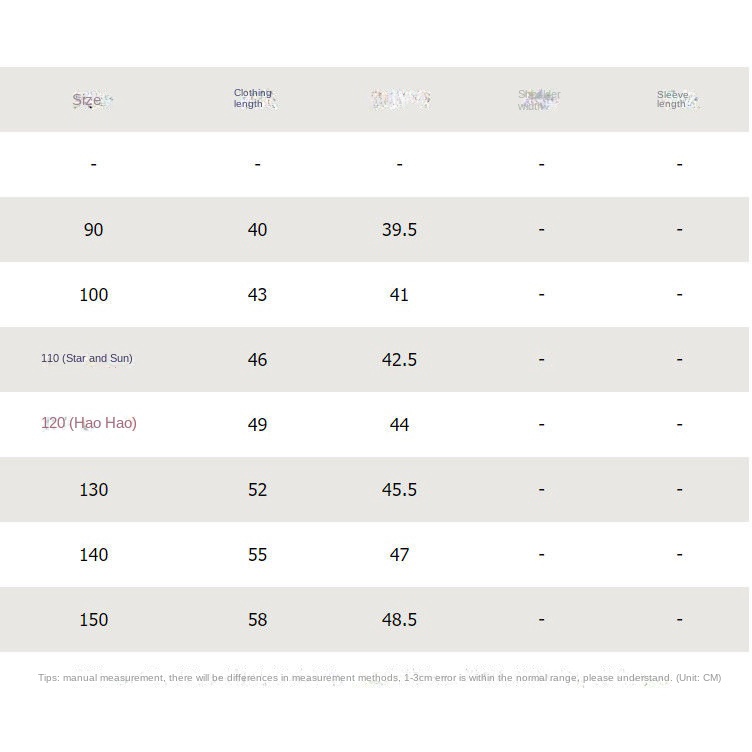752x752 pixels.
Task: Select the size 100 row label
Action: [93, 295]
